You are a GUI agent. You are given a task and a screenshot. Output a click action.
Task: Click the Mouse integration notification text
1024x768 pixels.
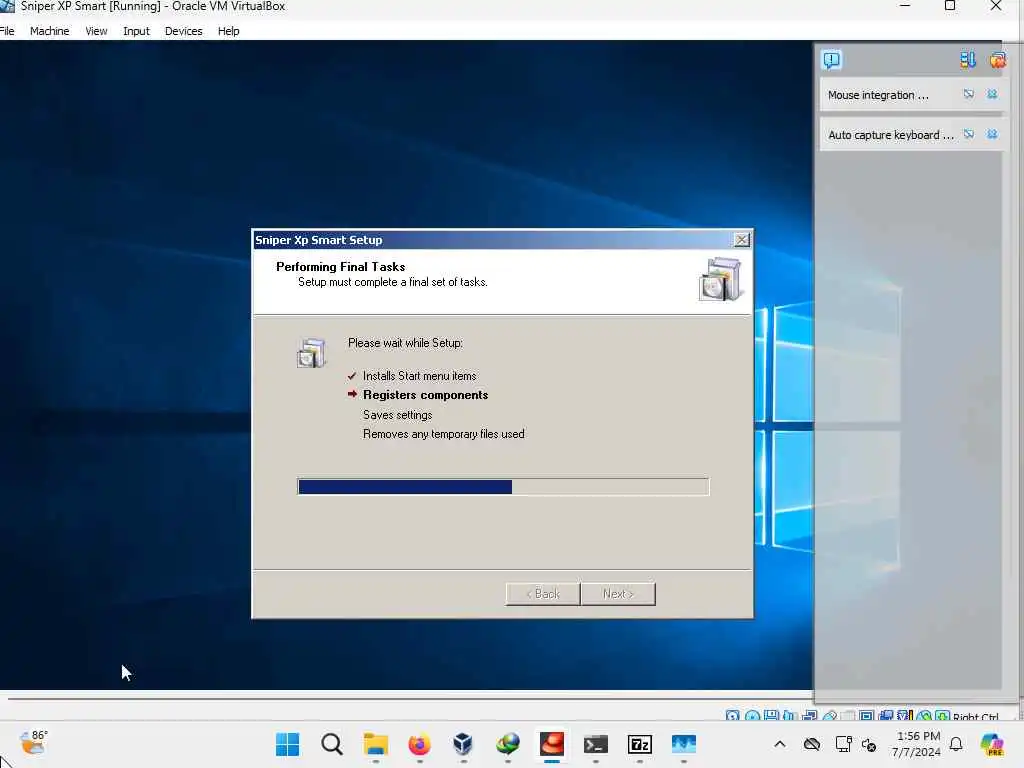tap(878, 95)
